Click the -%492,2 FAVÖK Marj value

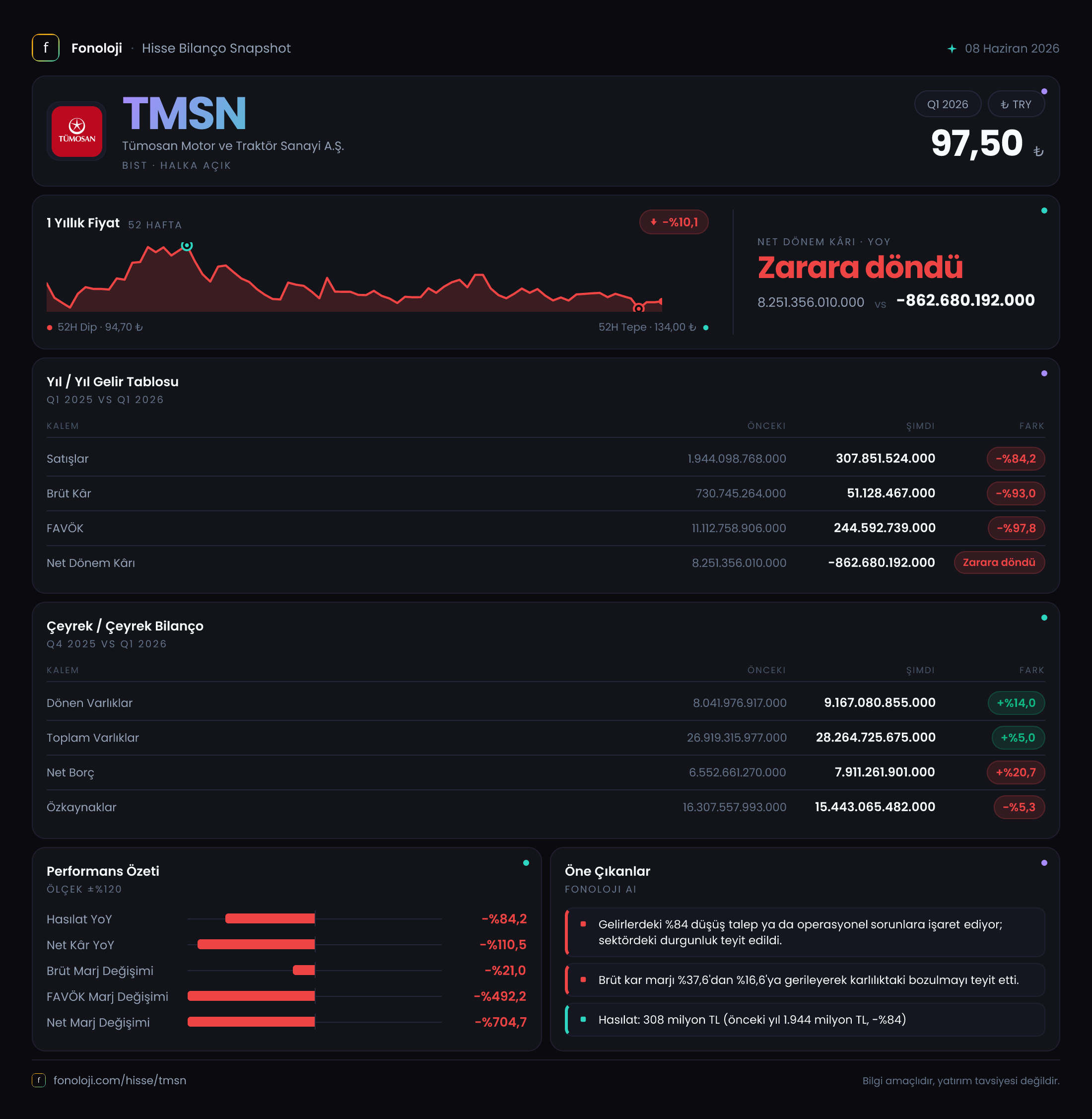[x=500, y=997]
